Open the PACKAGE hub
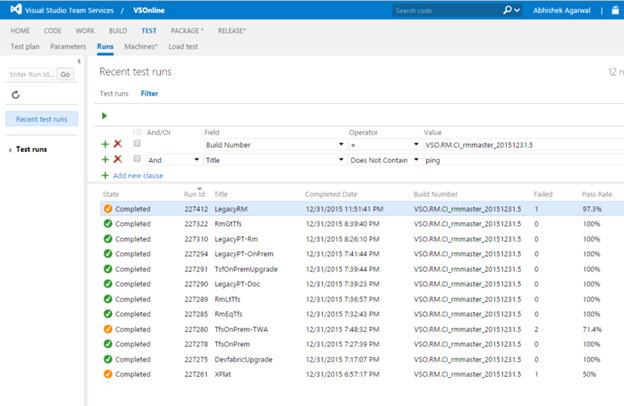The image size is (624, 406). (187, 31)
